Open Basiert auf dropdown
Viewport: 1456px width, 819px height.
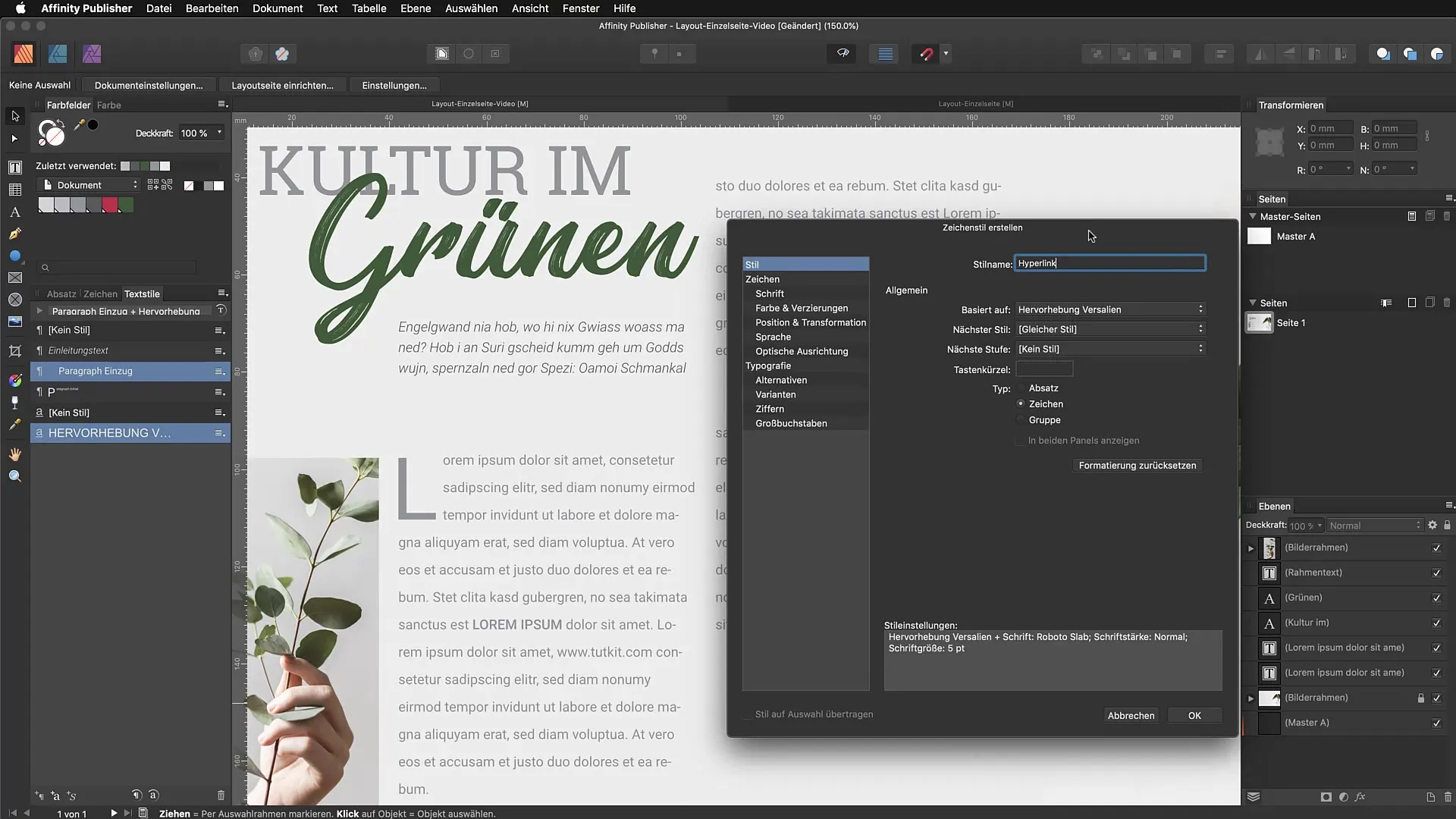click(x=1110, y=309)
